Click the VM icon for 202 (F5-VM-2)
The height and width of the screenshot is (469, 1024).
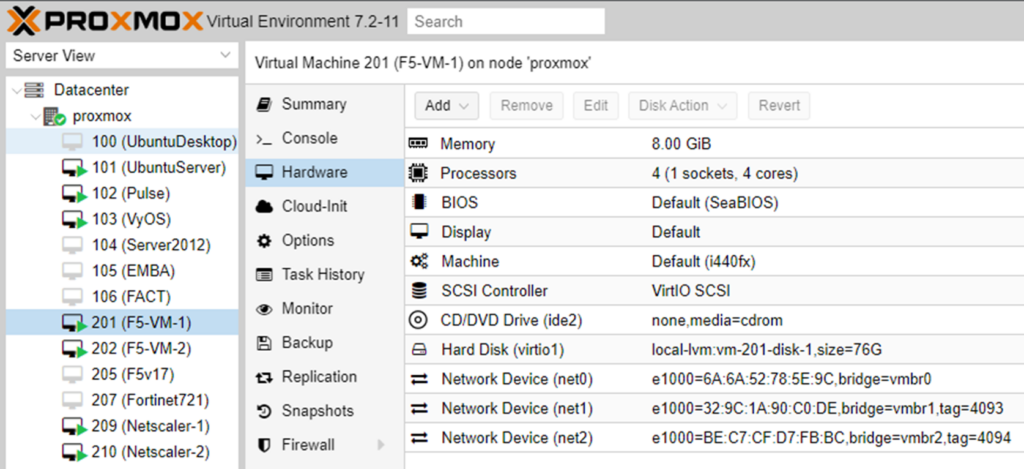point(74,349)
